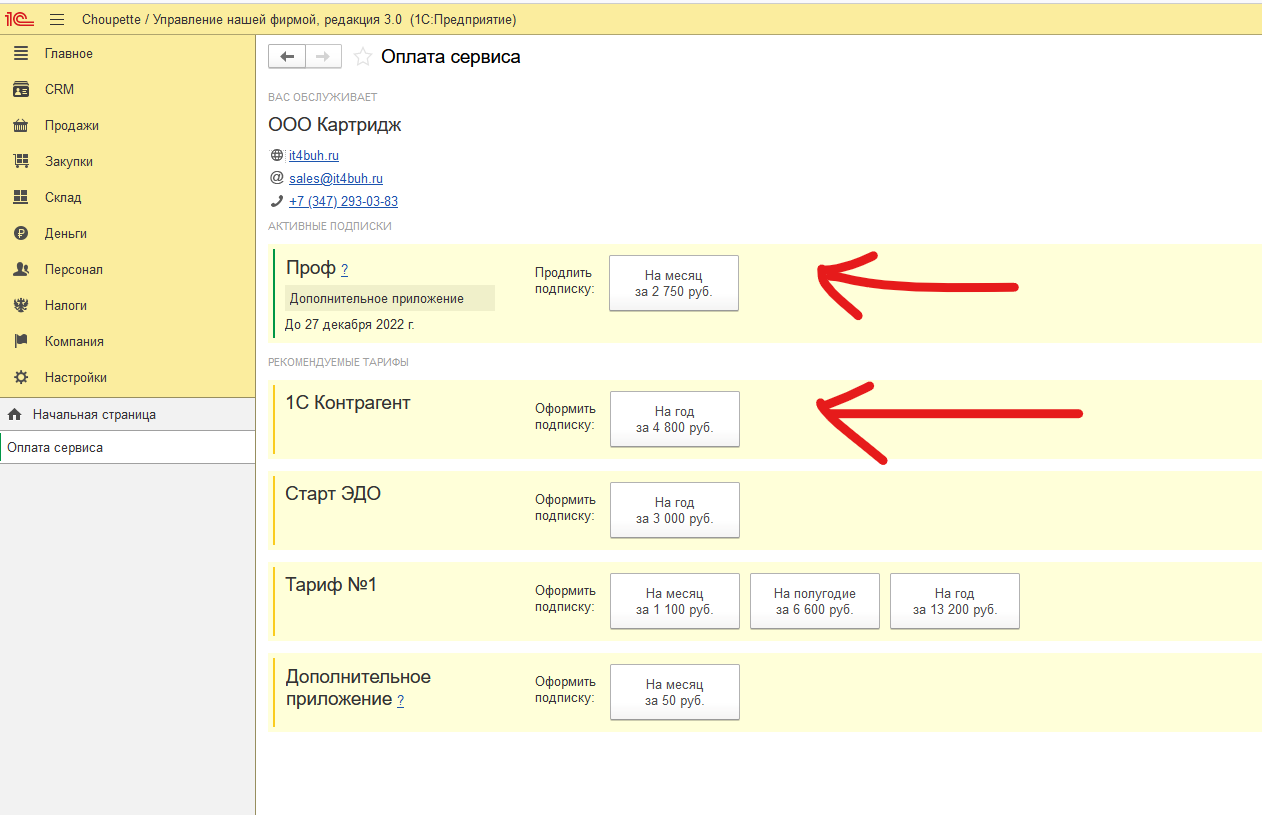Click sales@it4buh.ru email link

tap(336, 178)
